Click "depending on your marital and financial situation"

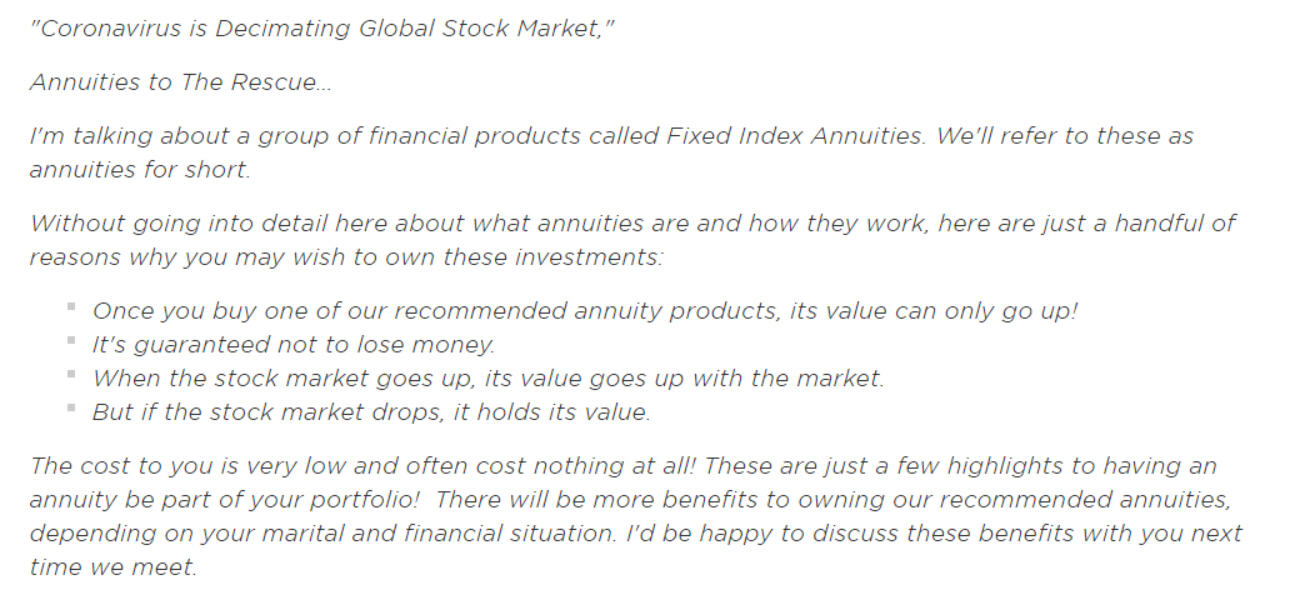pyautogui.click(x=322, y=533)
